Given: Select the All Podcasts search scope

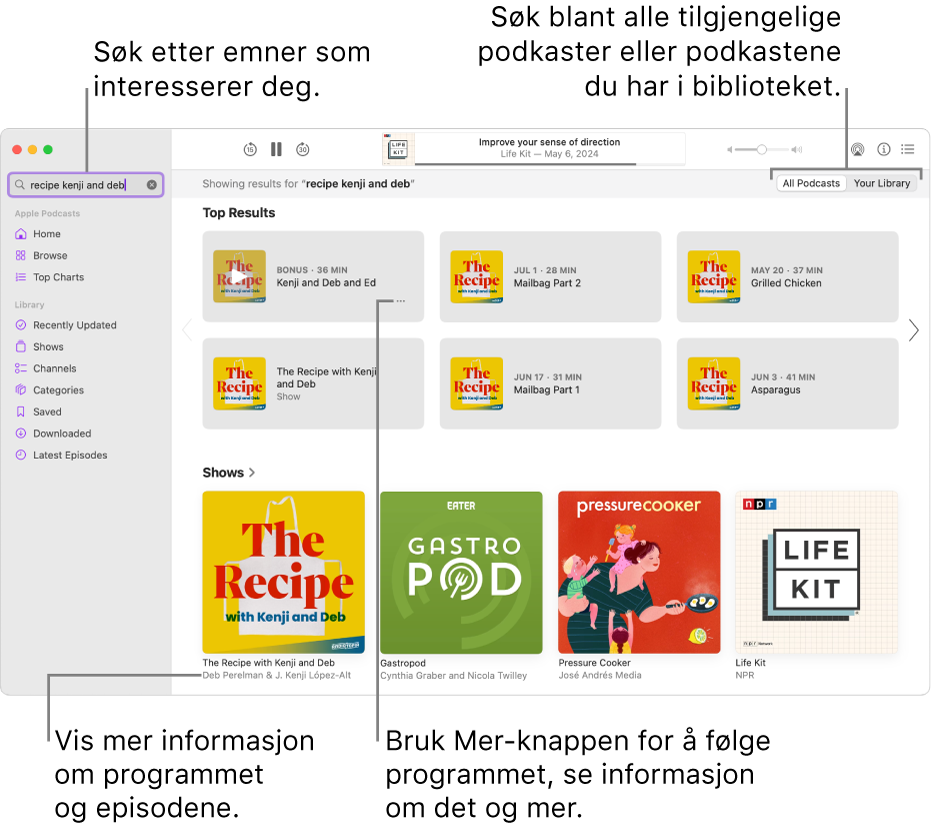Looking at the screenshot, I should tap(811, 183).
